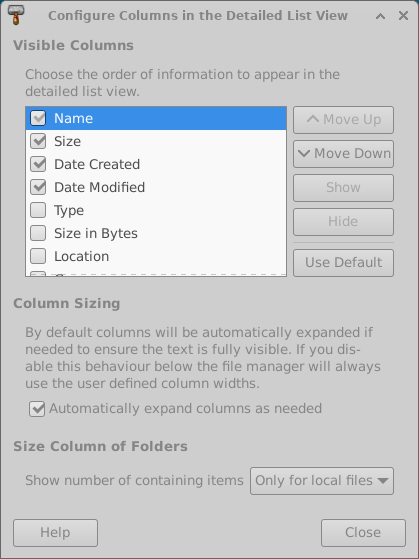Close the dialog with the X icon

click(x=403, y=16)
